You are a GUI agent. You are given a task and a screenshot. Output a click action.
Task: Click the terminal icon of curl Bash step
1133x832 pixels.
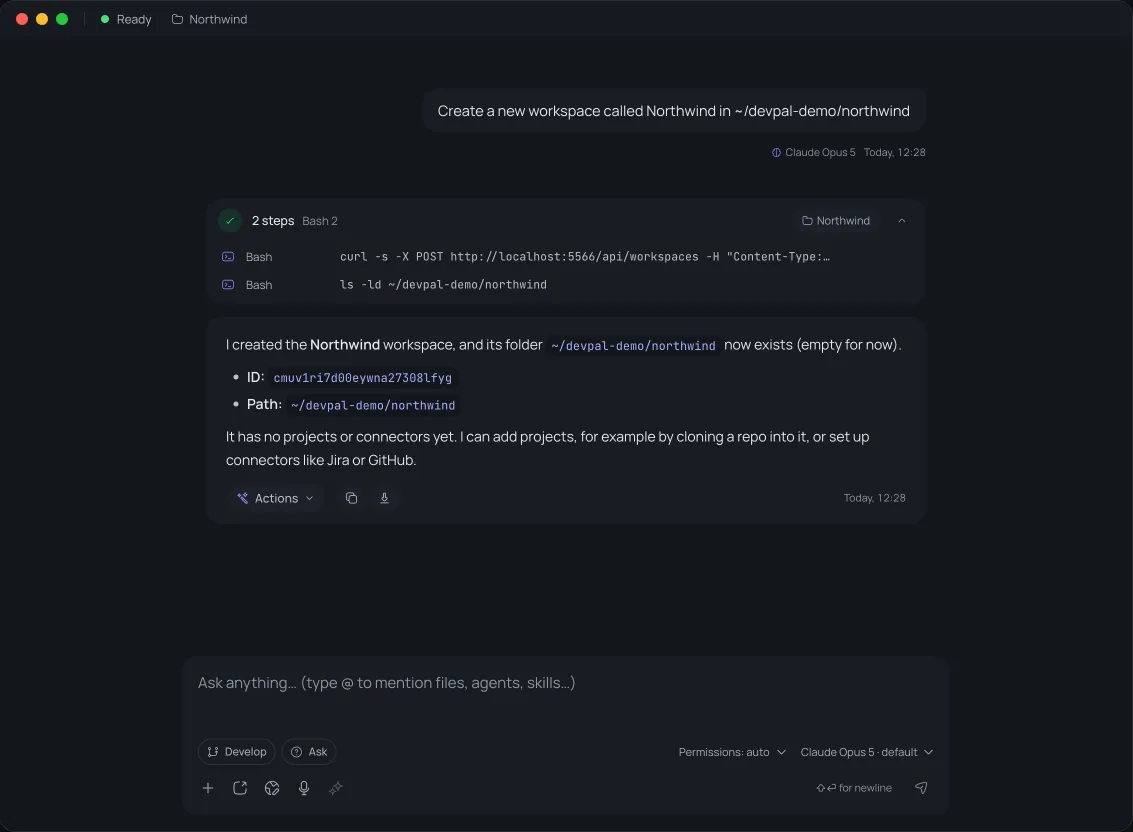pos(228,257)
